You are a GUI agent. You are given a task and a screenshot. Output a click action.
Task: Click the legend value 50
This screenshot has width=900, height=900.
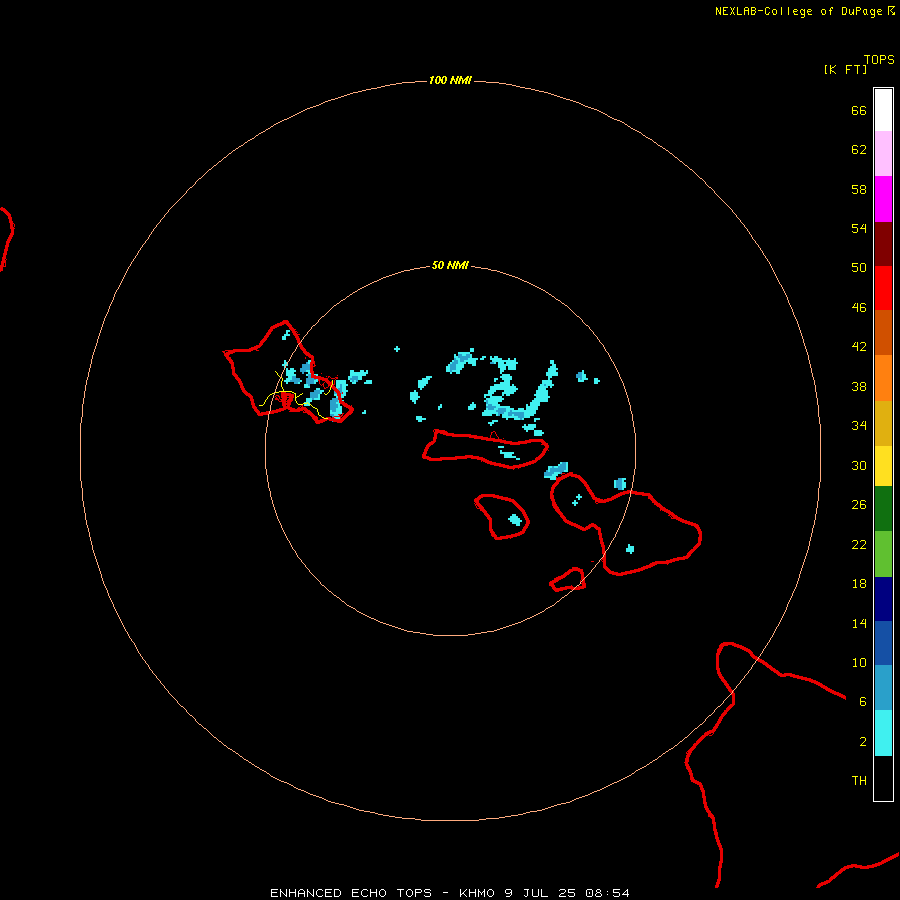tap(859, 267)
